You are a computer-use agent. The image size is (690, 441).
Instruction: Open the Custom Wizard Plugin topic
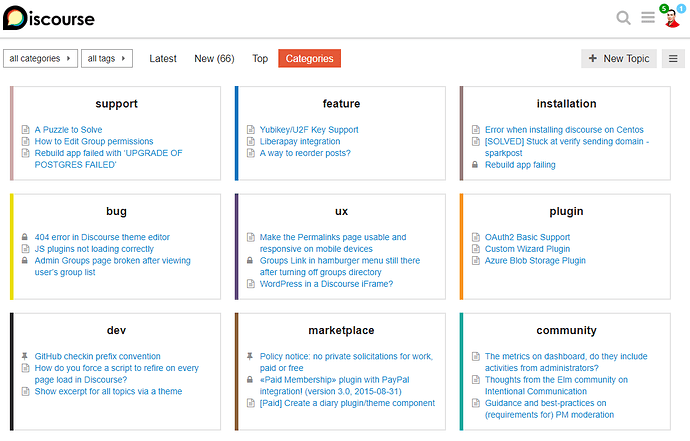tap(527, 249)
